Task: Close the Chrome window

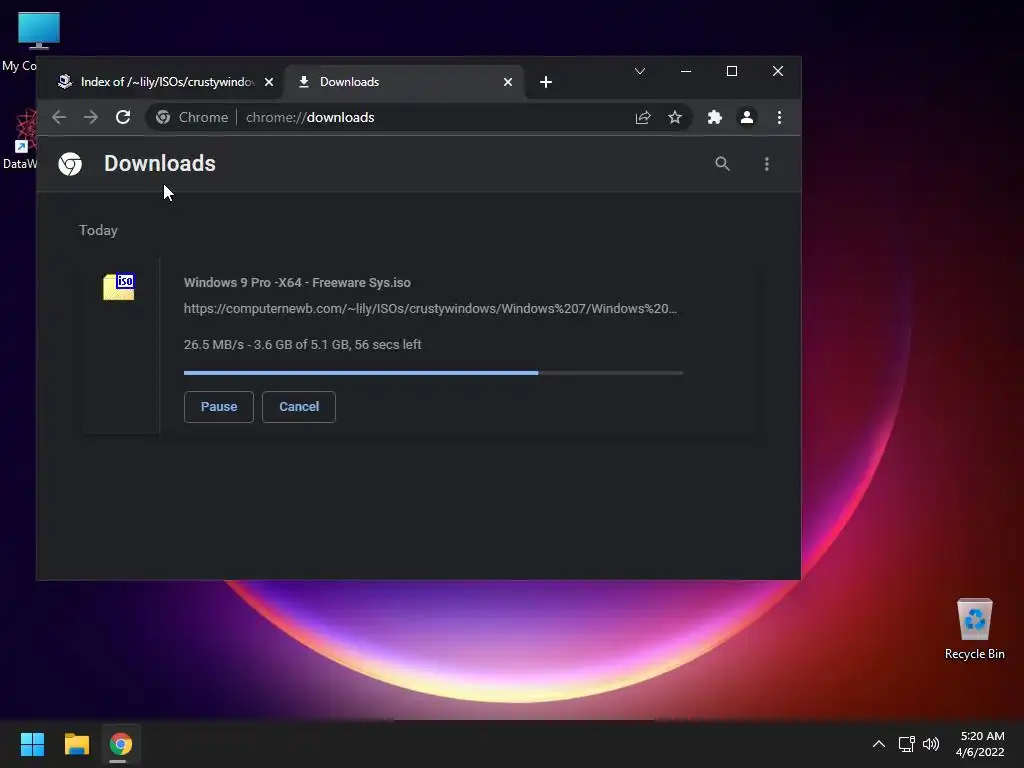Action: (x=778, y=71)
